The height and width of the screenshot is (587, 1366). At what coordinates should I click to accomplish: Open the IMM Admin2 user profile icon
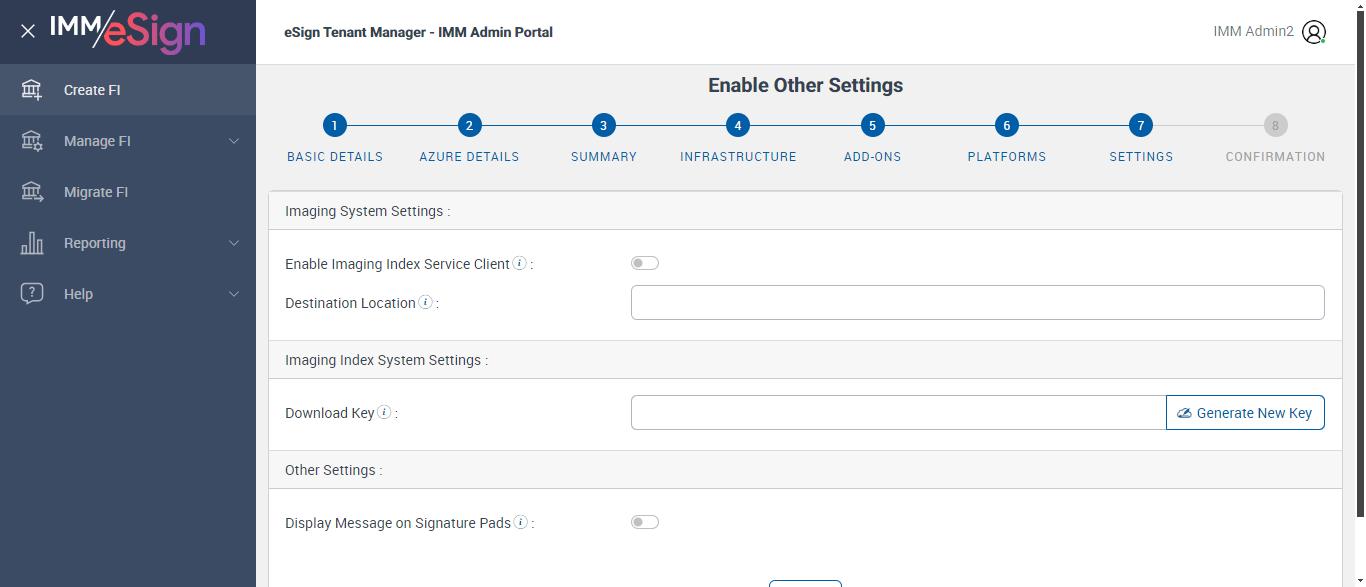tap(1314, 32)
